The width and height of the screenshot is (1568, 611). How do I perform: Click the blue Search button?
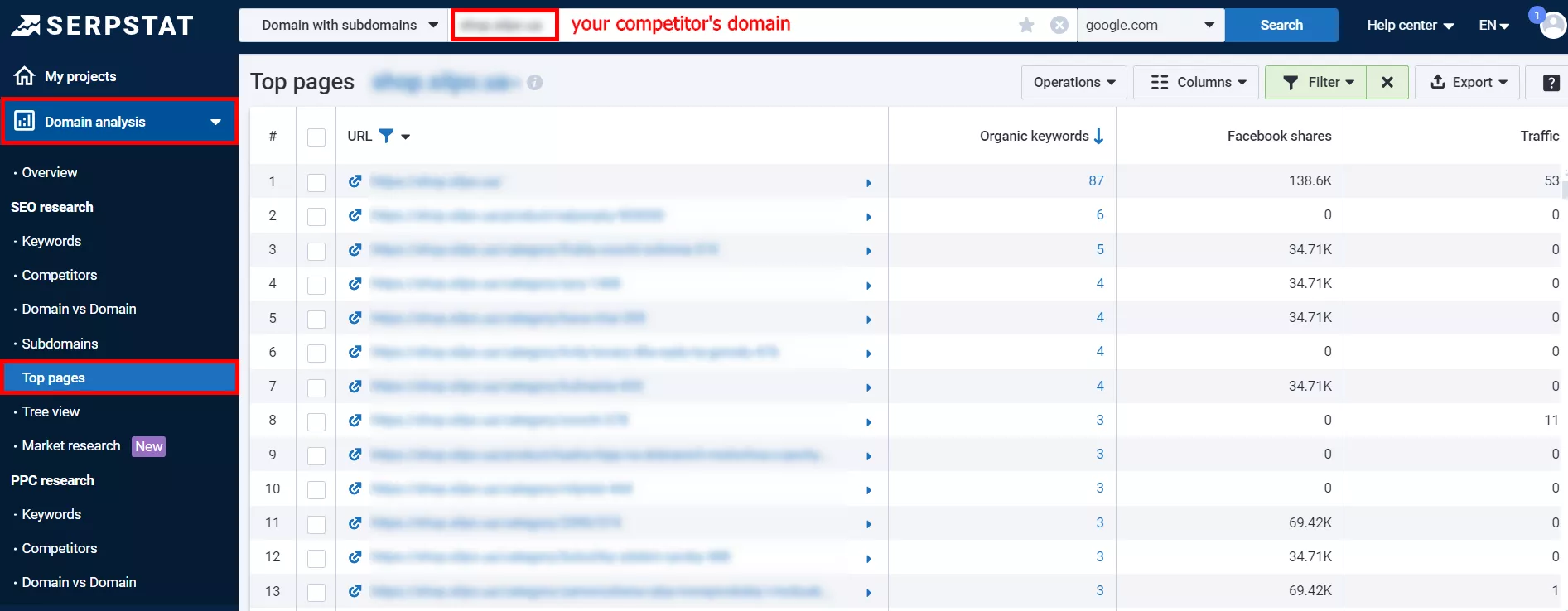tap(1281, 25)
